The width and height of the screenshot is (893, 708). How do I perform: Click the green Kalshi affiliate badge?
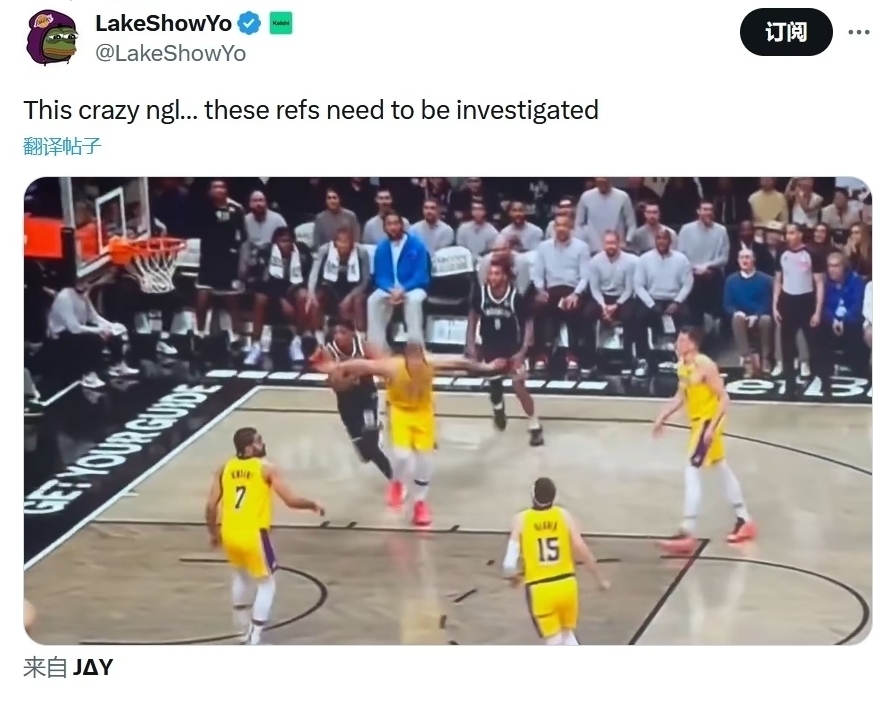[280, 23]
